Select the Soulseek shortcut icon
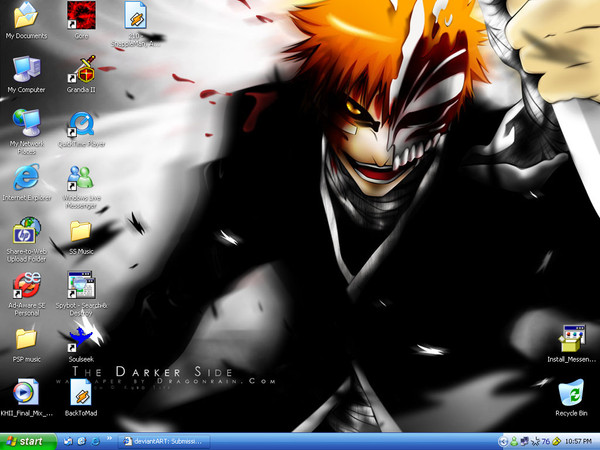The image size is (600, 450). (81, 339)
